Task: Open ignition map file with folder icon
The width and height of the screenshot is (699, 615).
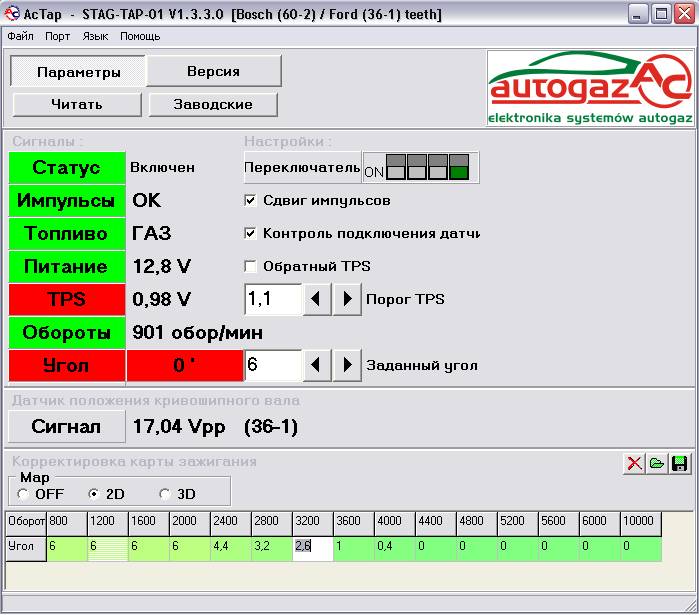Action: [x=657, y=463]
